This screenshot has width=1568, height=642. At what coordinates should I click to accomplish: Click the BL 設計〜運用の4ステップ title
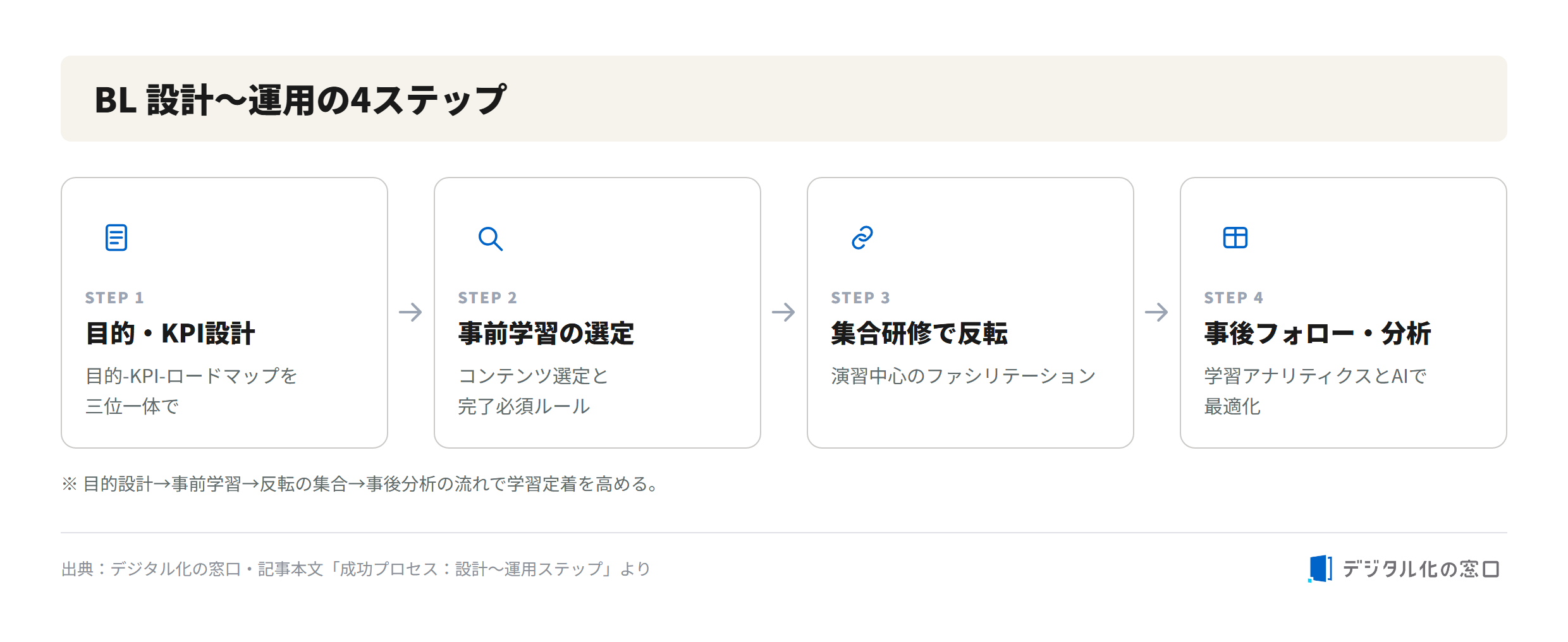click(300, 100)
